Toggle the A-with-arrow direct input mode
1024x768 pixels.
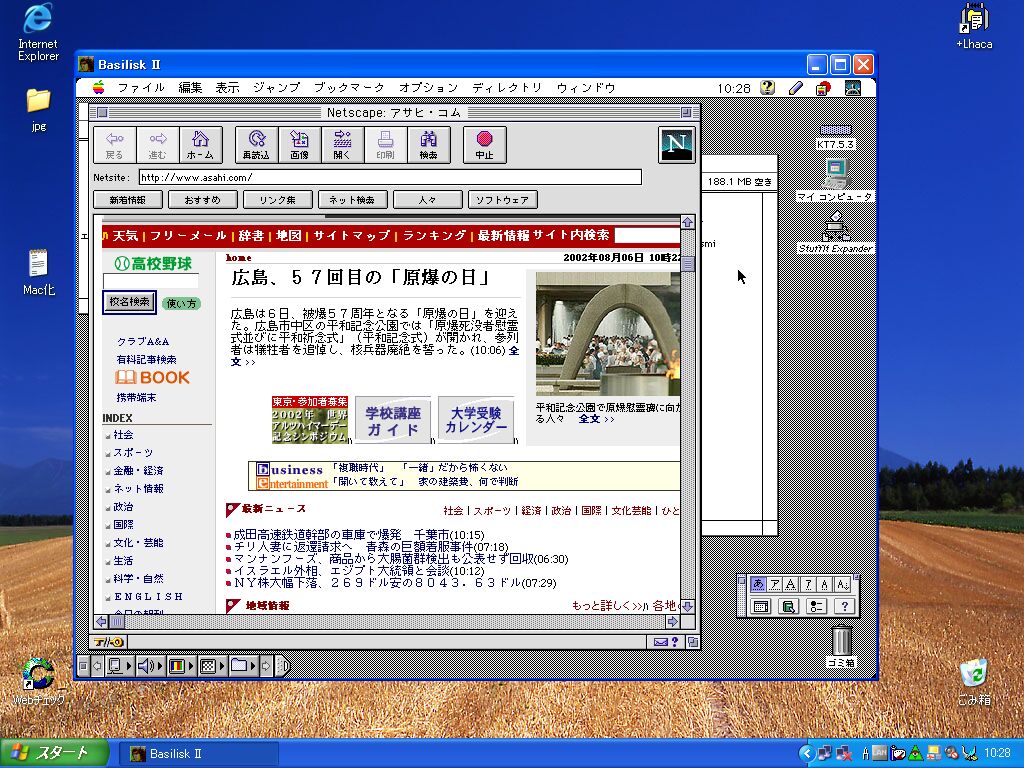(842, 584)
